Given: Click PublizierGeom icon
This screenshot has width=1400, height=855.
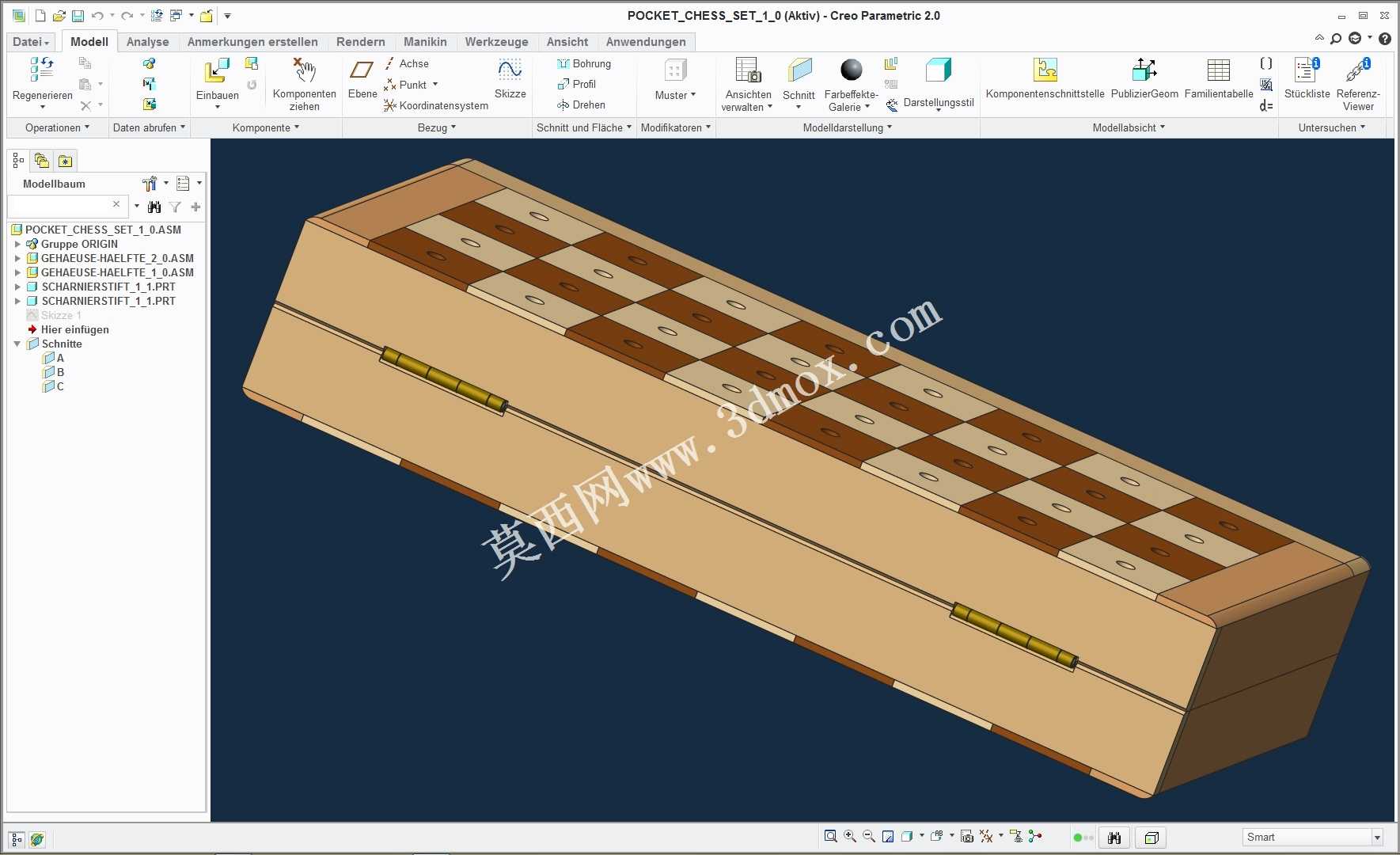Looking at the screenshot, I should [1144, 70].
